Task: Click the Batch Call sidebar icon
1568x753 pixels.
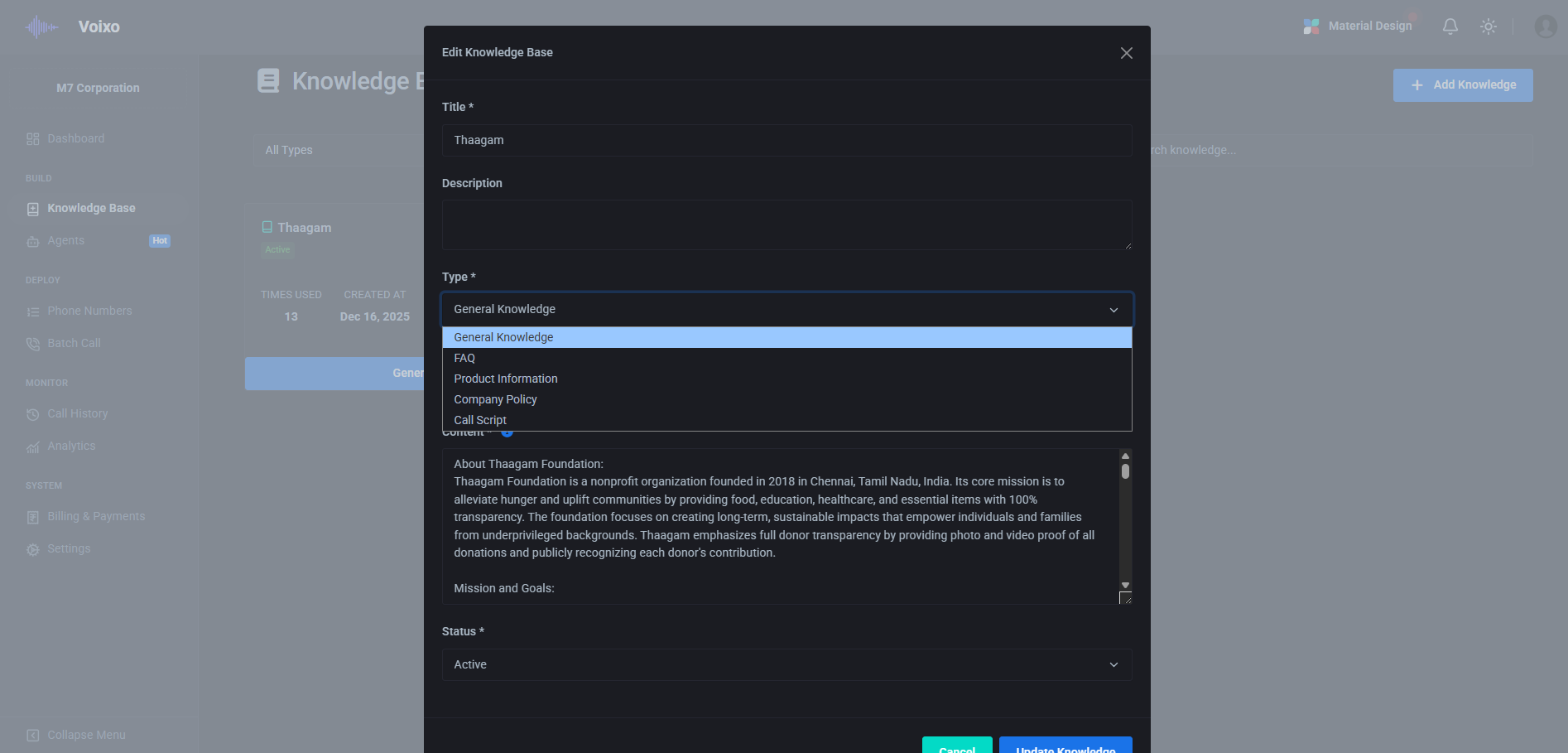Action: [33, 343]
